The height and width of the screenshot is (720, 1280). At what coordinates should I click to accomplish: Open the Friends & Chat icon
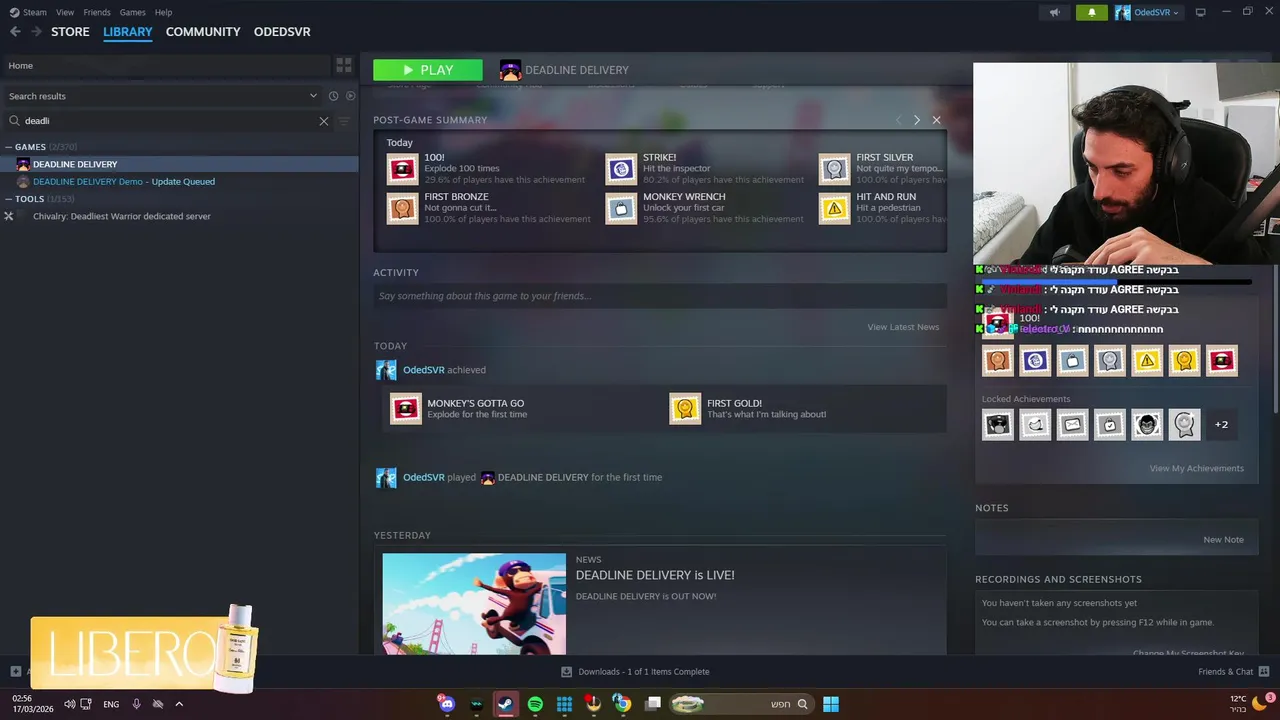pyautogui.click(x=1264, y=672)
